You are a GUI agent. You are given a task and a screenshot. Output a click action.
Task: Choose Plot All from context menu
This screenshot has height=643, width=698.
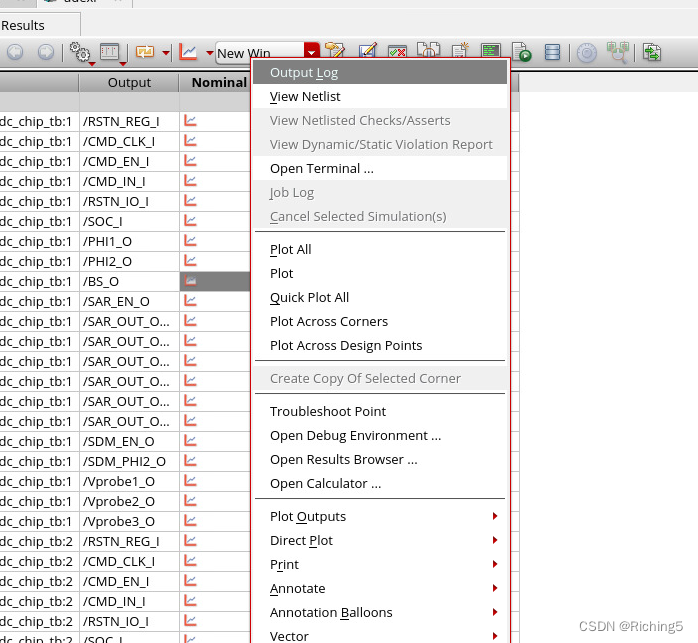pos(380,249)
